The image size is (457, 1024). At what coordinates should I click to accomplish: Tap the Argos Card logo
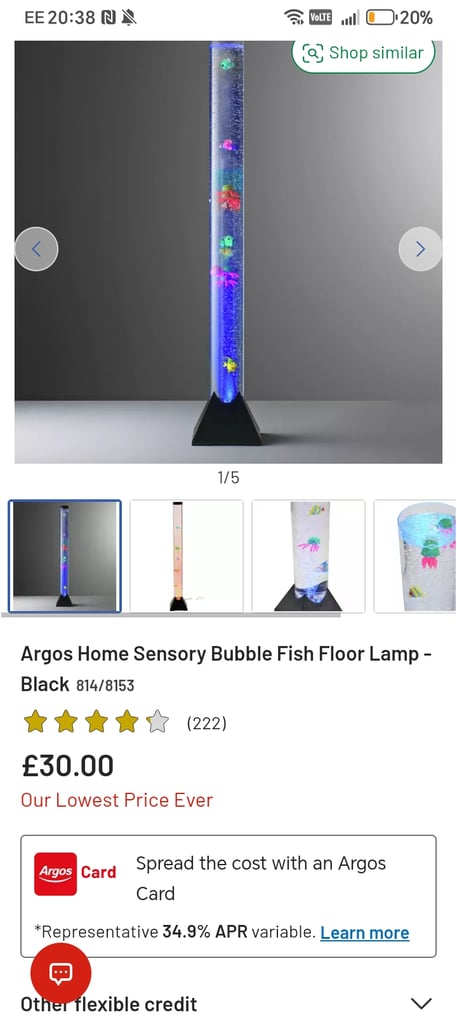point(75,874)
